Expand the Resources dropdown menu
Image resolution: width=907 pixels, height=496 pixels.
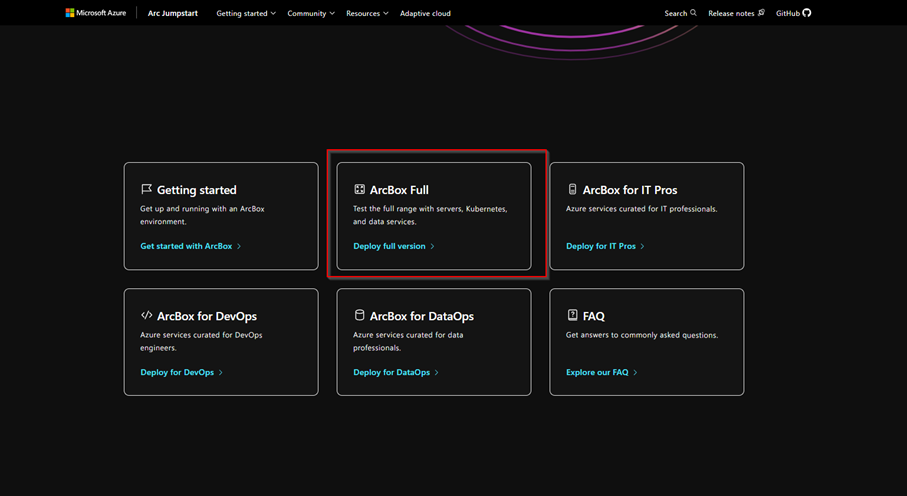tap(367, 13)
